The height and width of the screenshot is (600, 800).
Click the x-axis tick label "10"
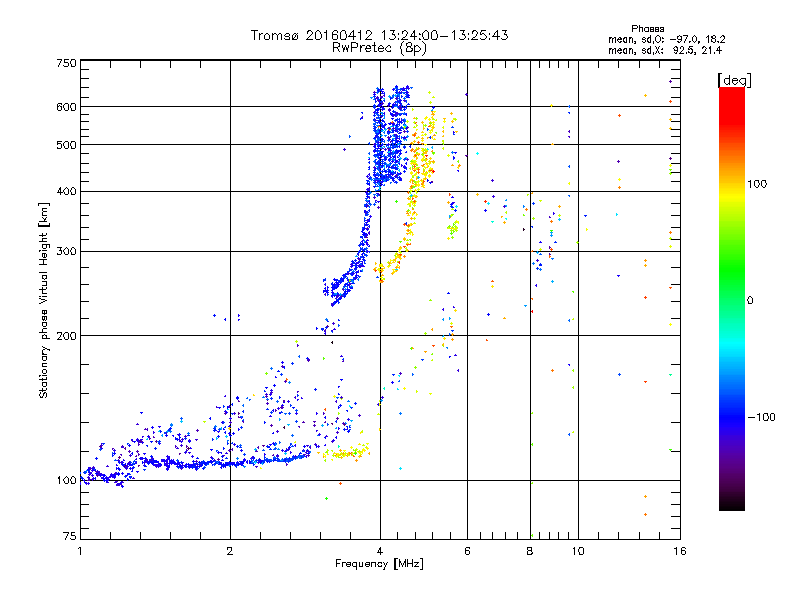578,551
